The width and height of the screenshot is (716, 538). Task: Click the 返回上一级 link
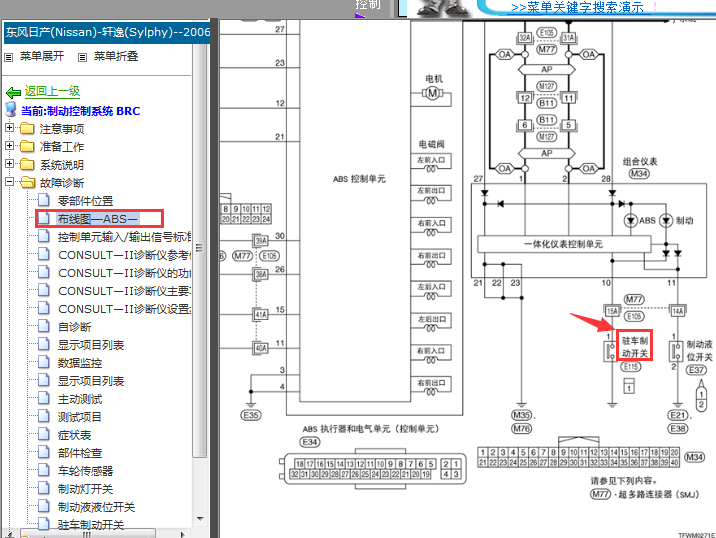52,91
